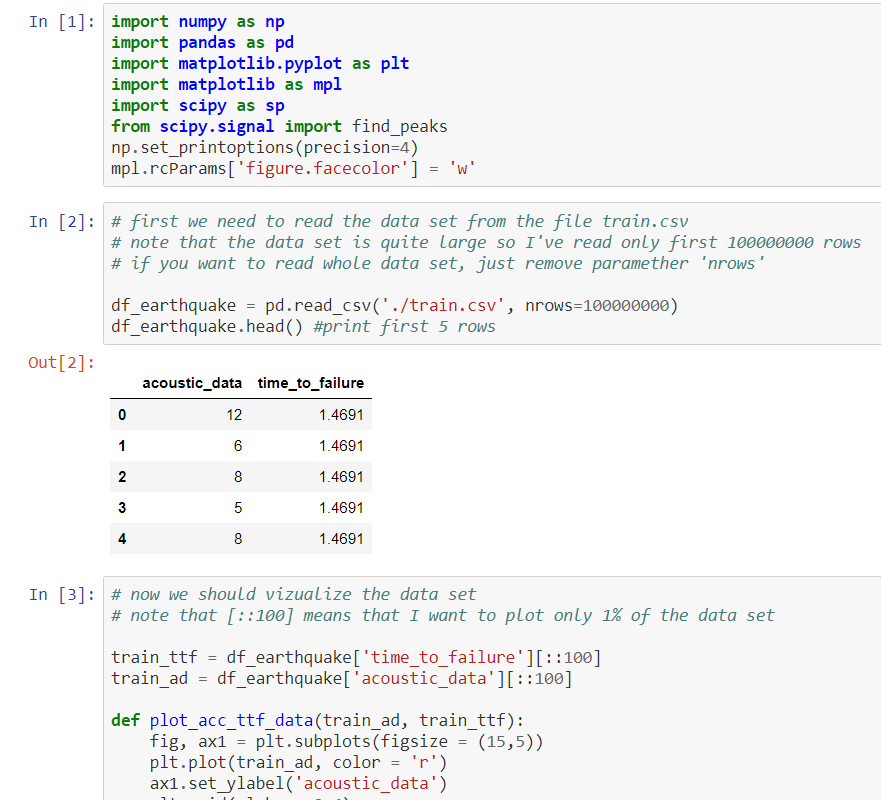Click acoustic_data value 12 in table
Screen dimensions: 881x800
coord(234,414)
